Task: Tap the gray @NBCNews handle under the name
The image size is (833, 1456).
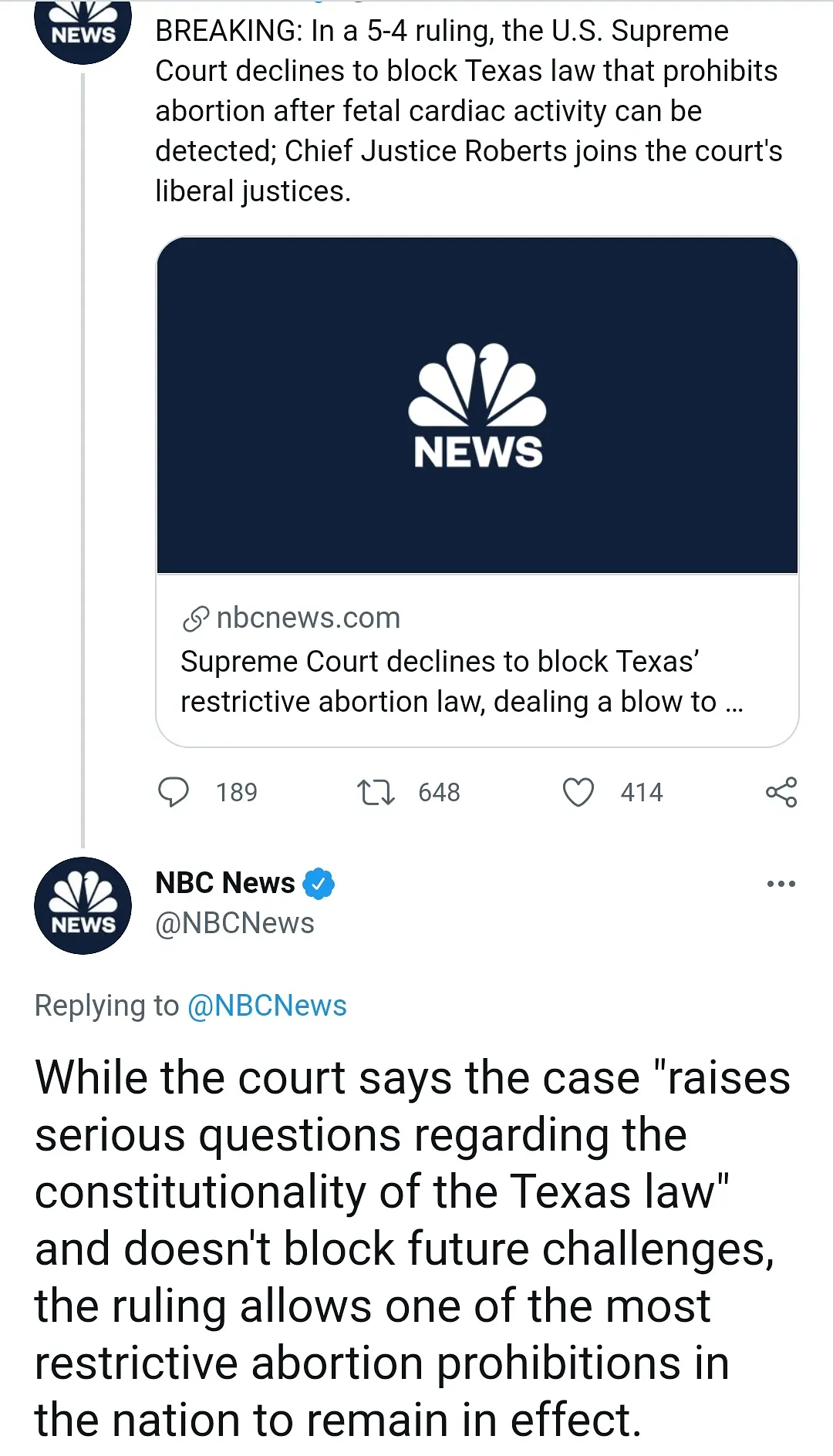Action: tap(234, 923)
